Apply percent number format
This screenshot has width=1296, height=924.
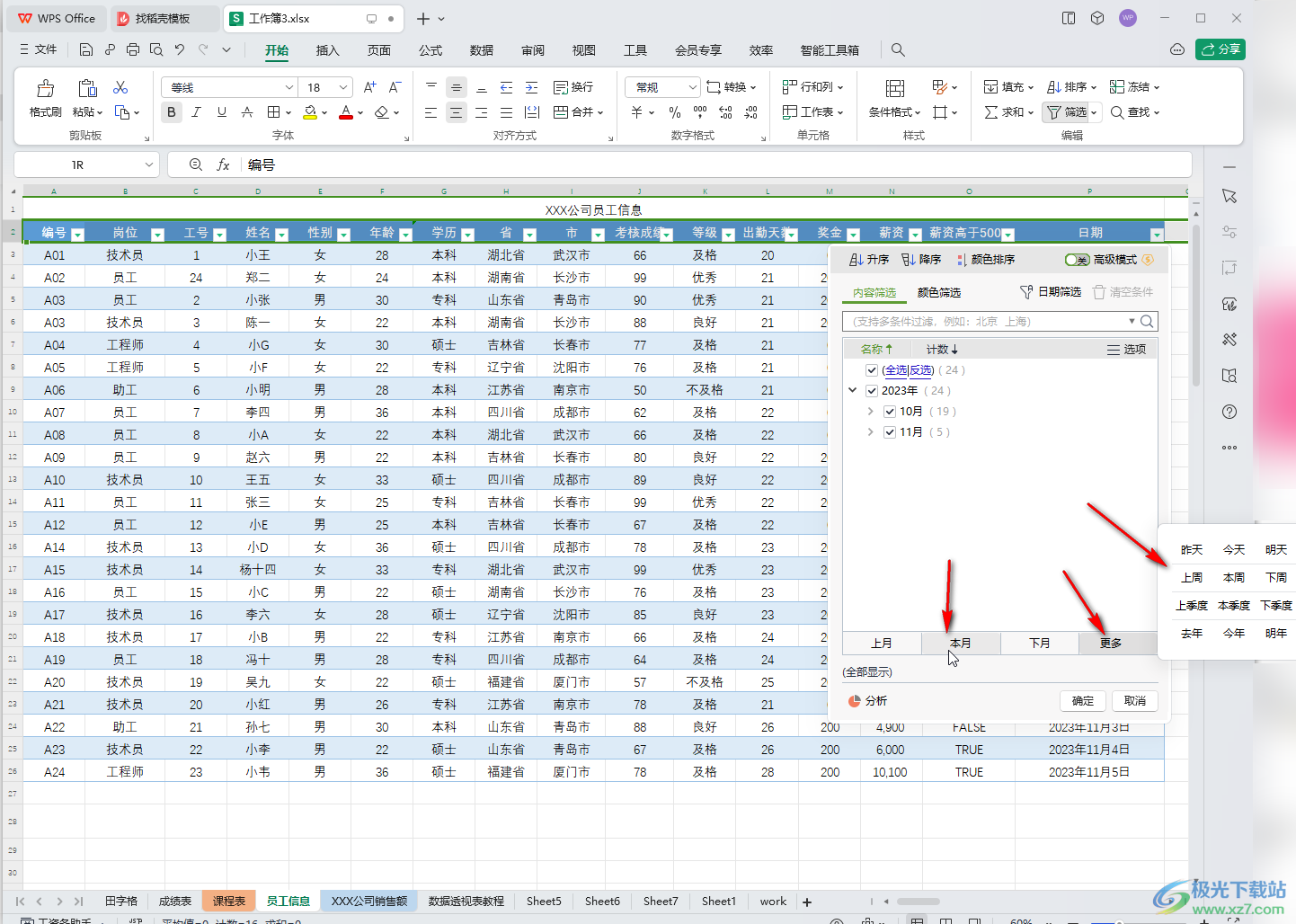[675, 112]
